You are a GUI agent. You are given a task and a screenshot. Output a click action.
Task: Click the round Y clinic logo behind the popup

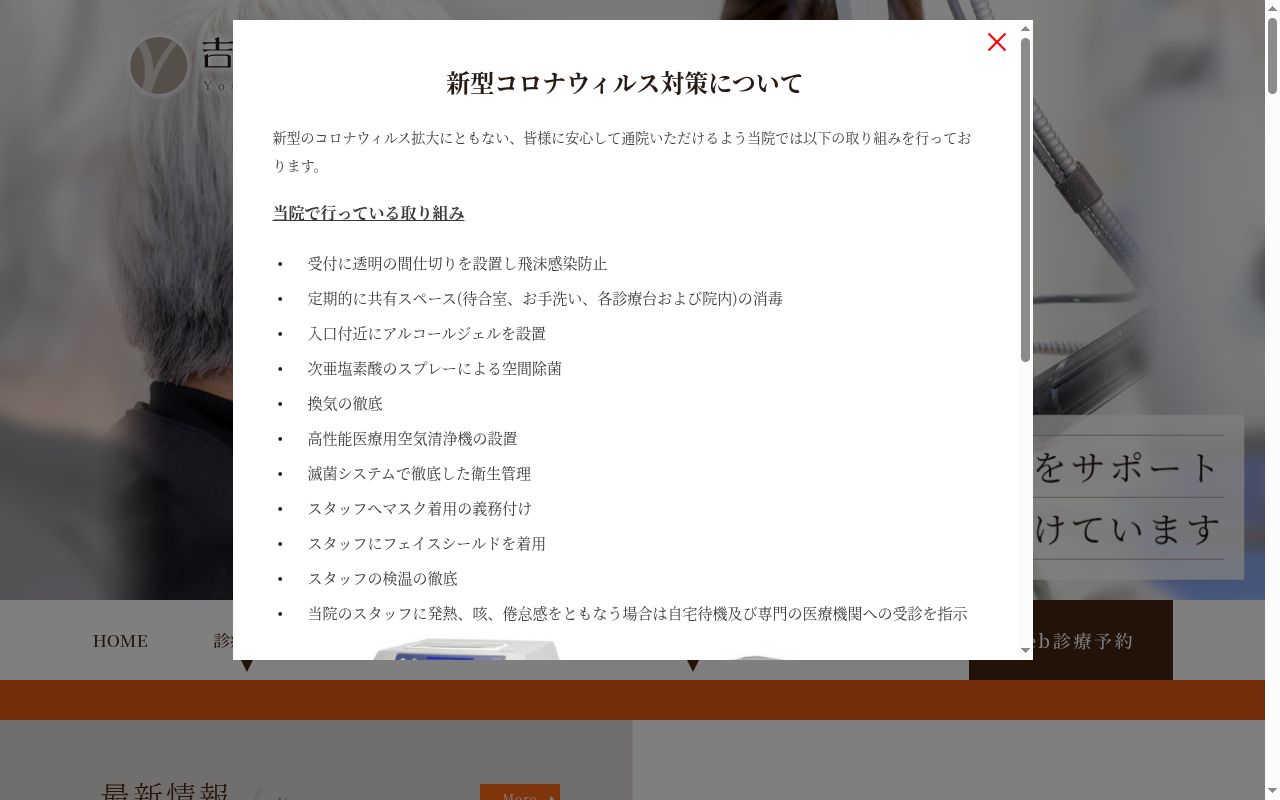click(x=159, y=66)
